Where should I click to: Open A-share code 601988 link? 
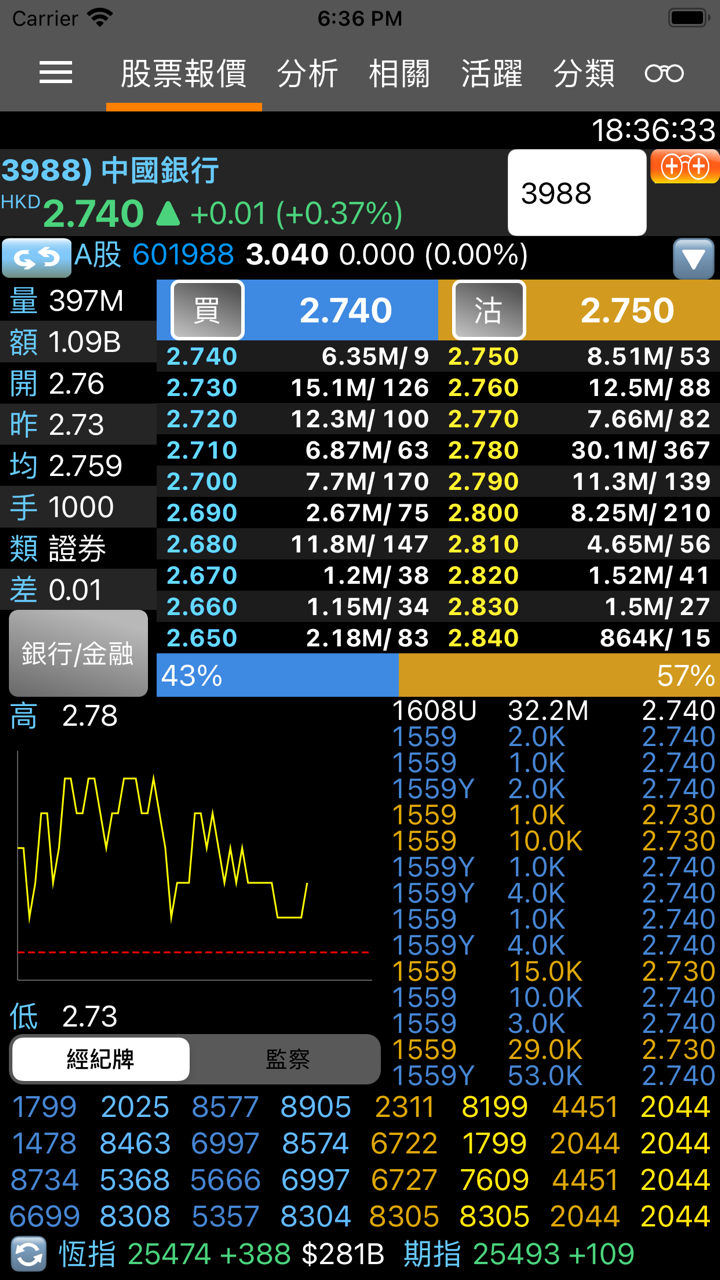tap(183, 255)
